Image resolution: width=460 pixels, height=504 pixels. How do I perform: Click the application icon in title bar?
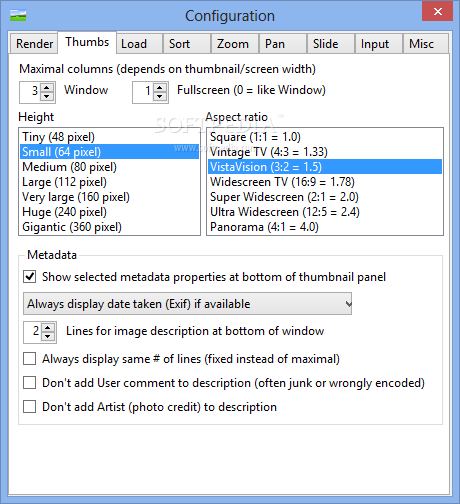(18, 15)
